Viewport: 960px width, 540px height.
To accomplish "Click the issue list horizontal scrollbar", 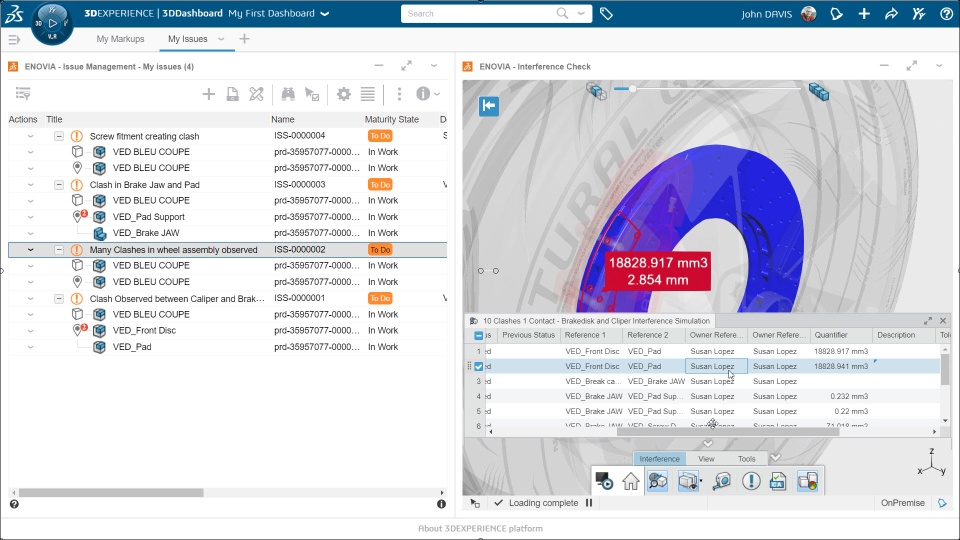I will (111, 492).
